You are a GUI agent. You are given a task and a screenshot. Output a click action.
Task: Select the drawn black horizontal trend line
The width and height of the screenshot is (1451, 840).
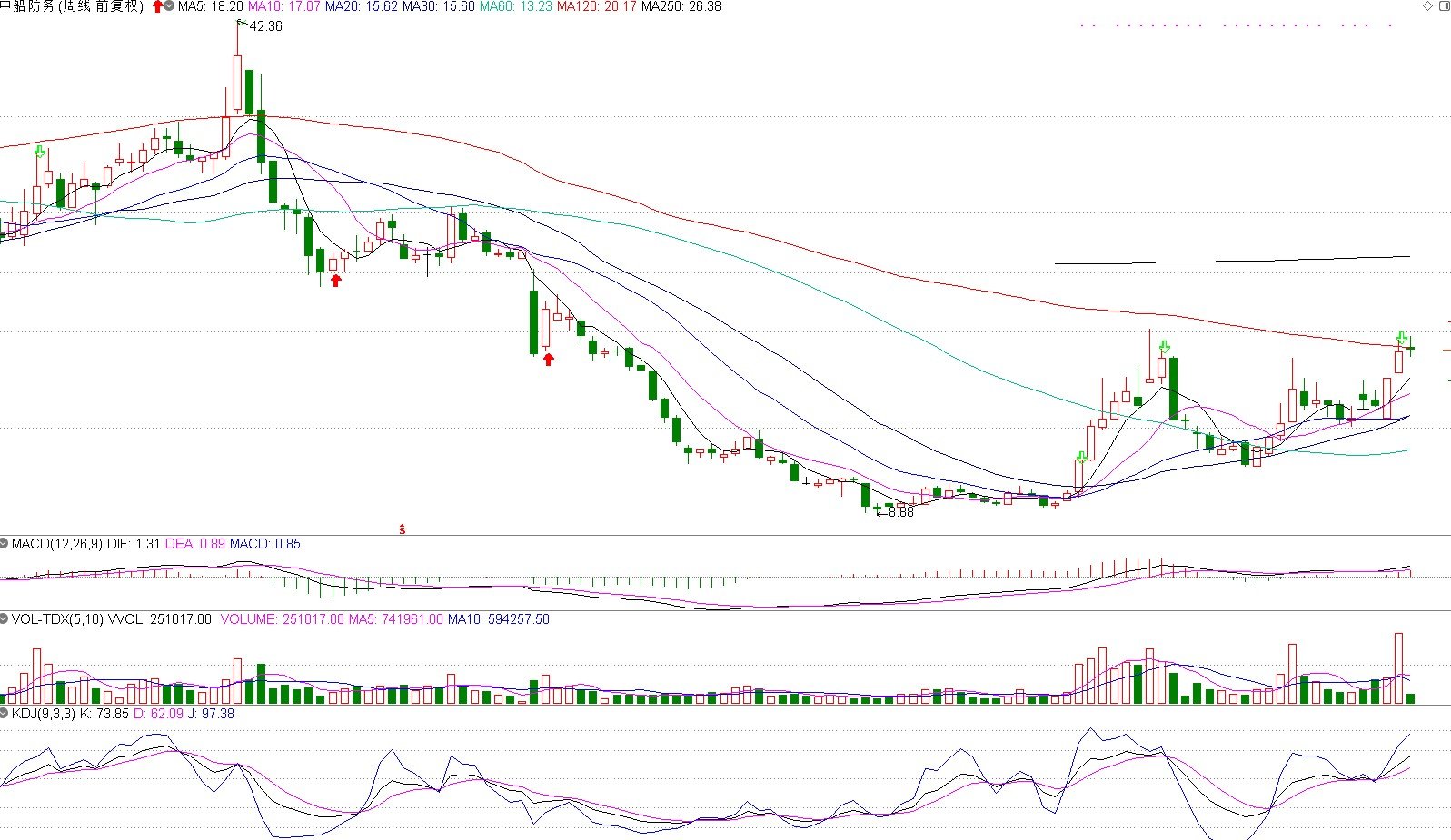point(1233,261)
